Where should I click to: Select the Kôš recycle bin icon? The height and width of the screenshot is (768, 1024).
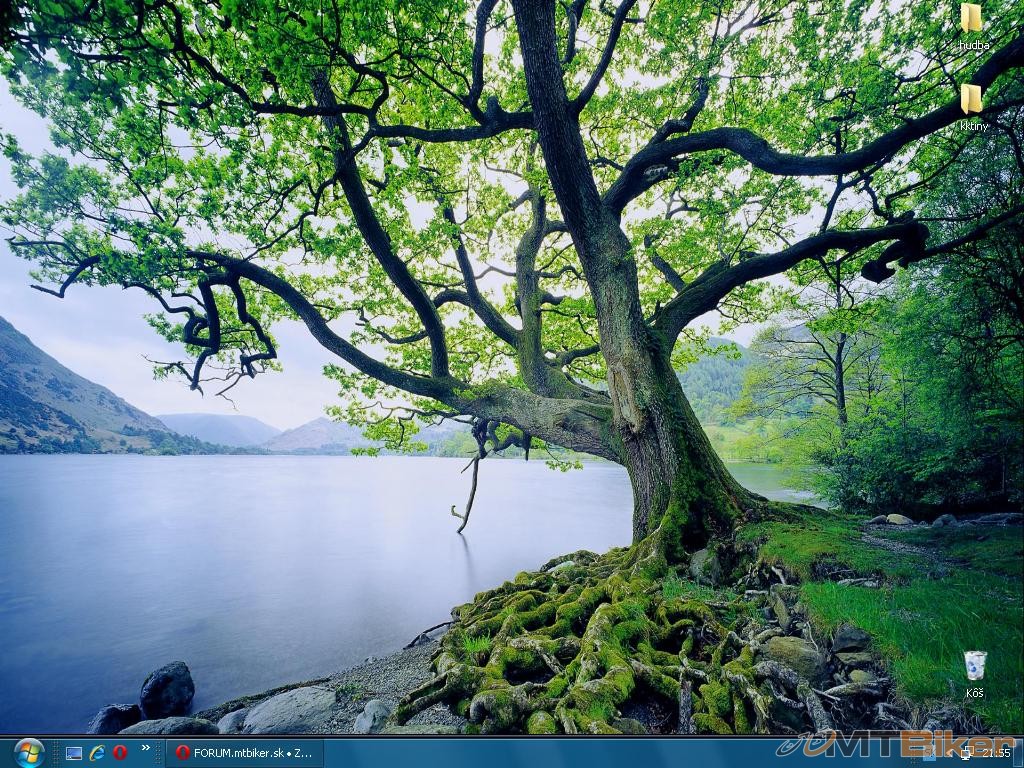[974, 665]
